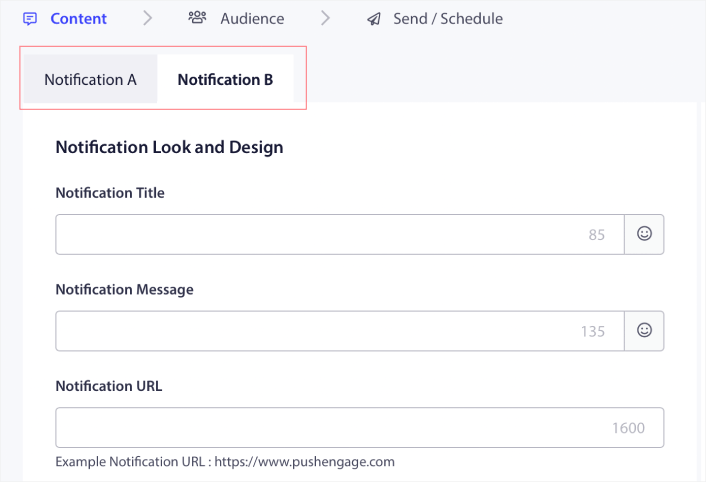This screenshot has height=482, width=706.
Task: Click the Audience people icon
Action: [197, 18]
